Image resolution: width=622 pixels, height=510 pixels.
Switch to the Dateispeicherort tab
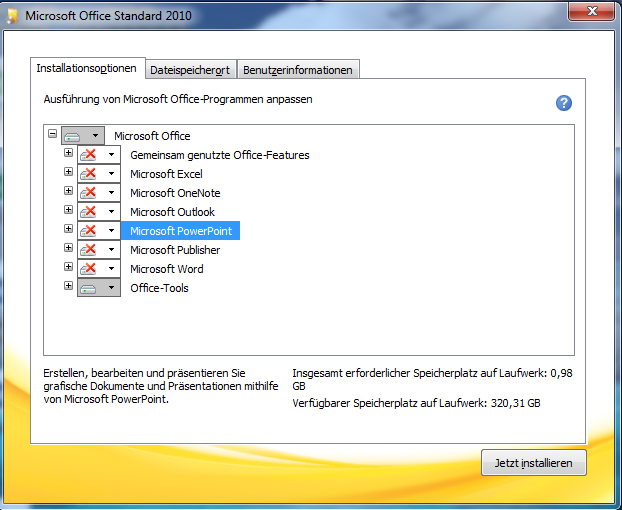pos(189,70)
